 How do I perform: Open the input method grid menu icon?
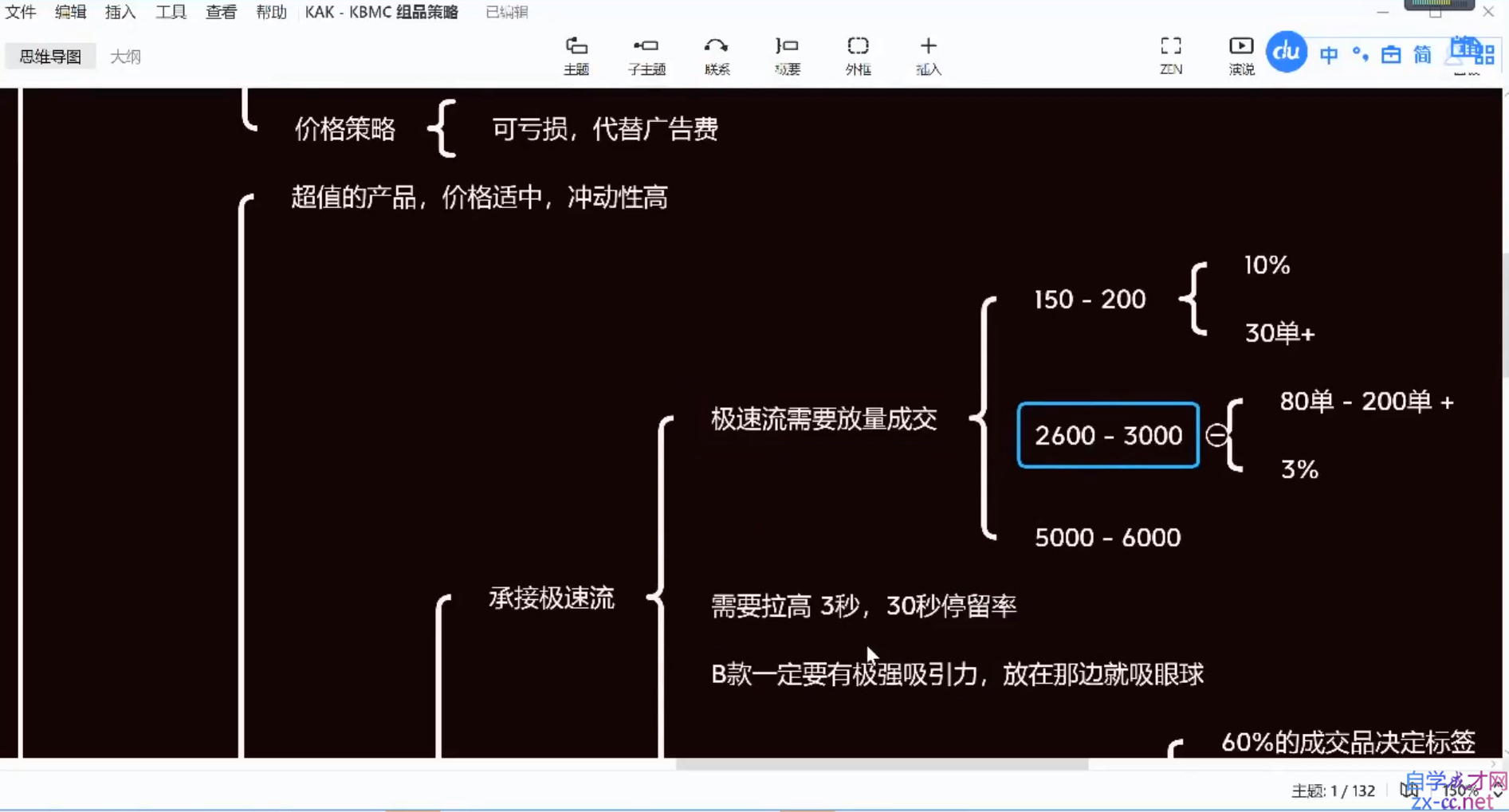pyautogui.click(x=1483, y=54)
